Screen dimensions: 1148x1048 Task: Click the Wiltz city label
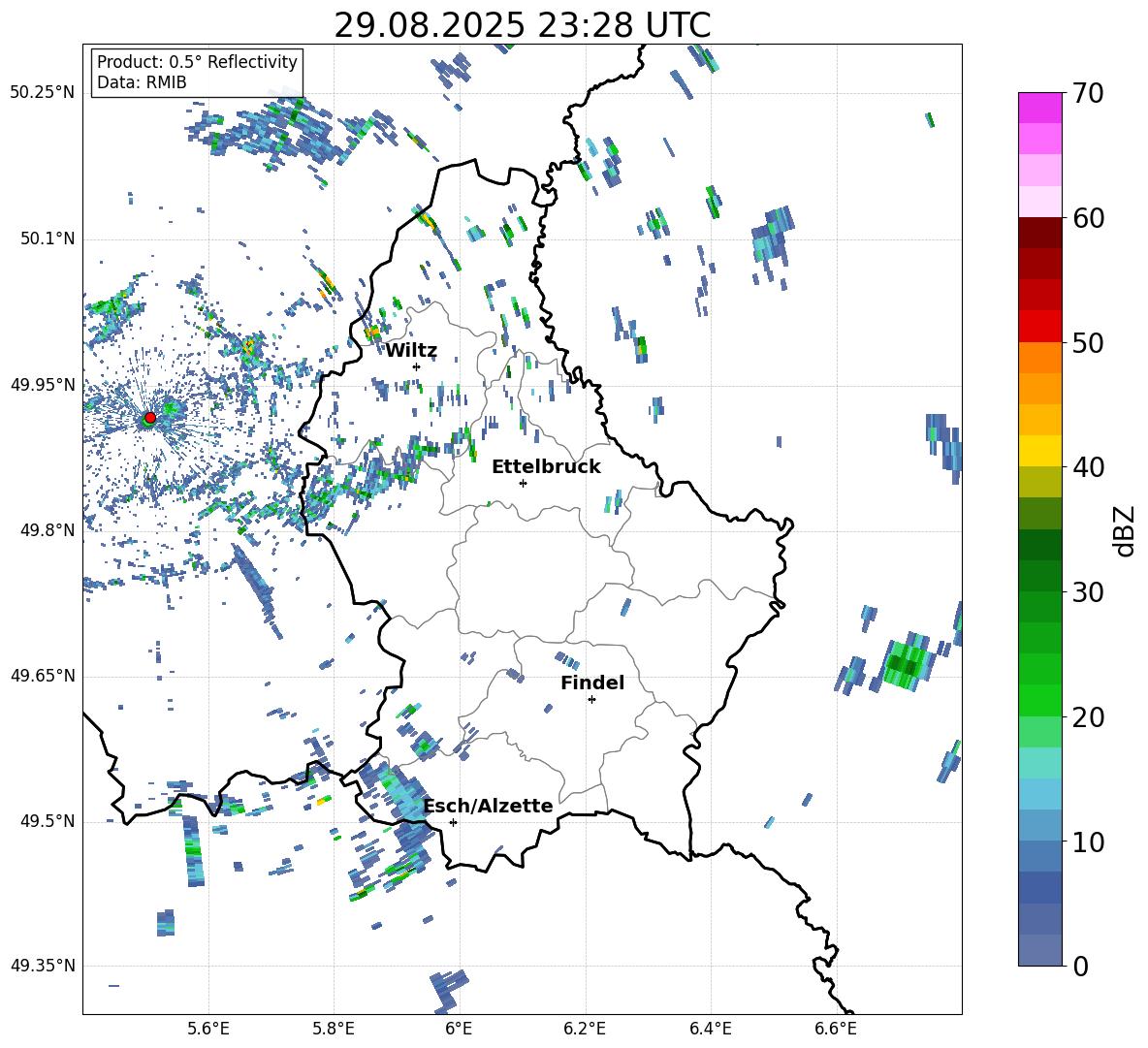(411, 351)
